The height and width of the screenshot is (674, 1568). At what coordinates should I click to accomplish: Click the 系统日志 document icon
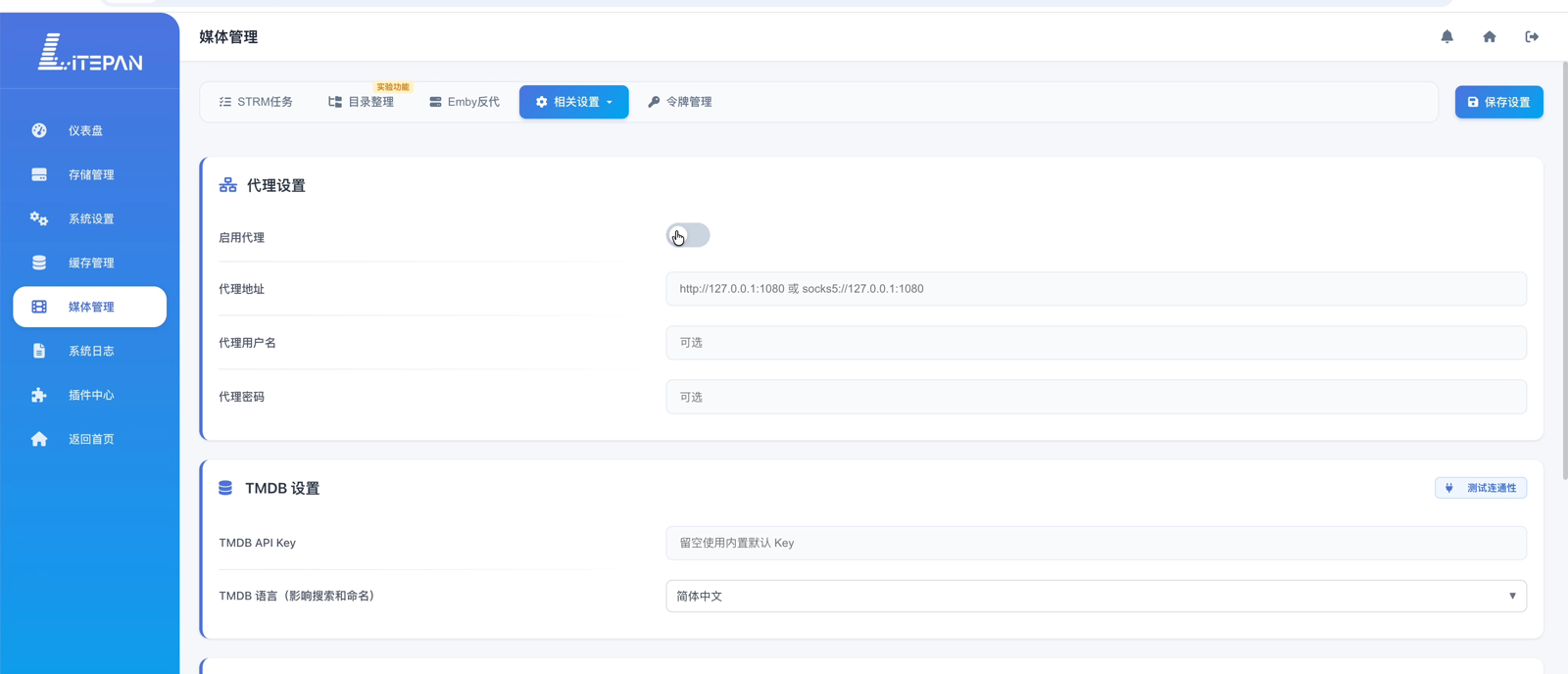(x=39, y=351)
